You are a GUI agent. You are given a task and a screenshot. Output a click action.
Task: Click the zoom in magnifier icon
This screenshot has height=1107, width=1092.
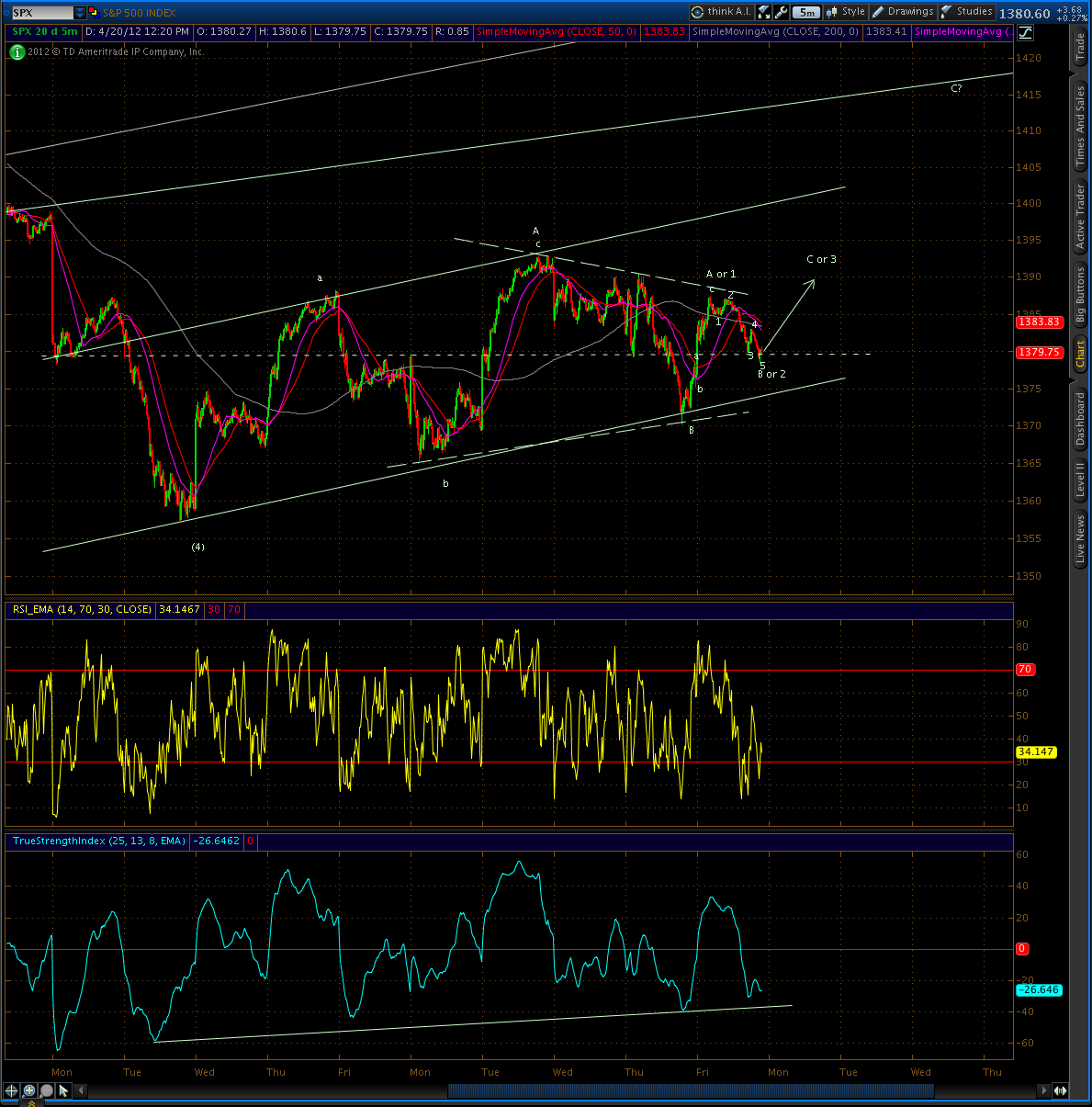(x=28, y=1090)
